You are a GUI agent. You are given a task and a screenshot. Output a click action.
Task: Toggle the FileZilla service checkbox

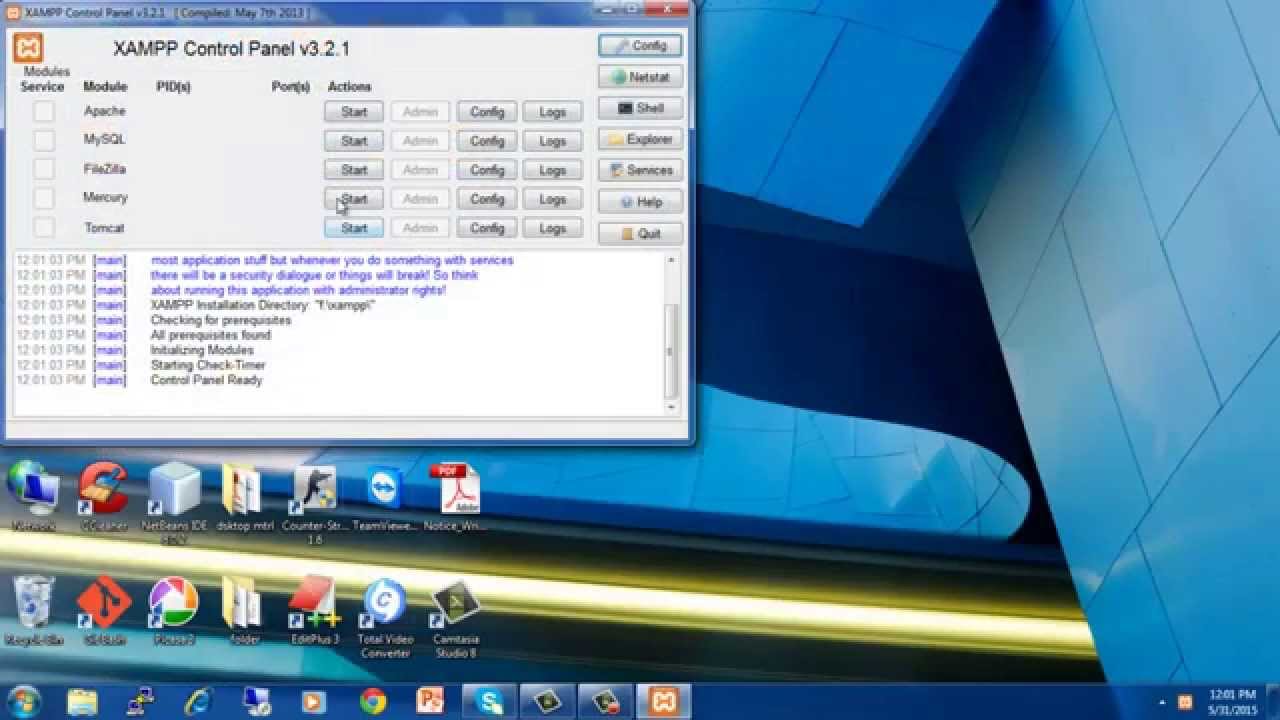44,169
